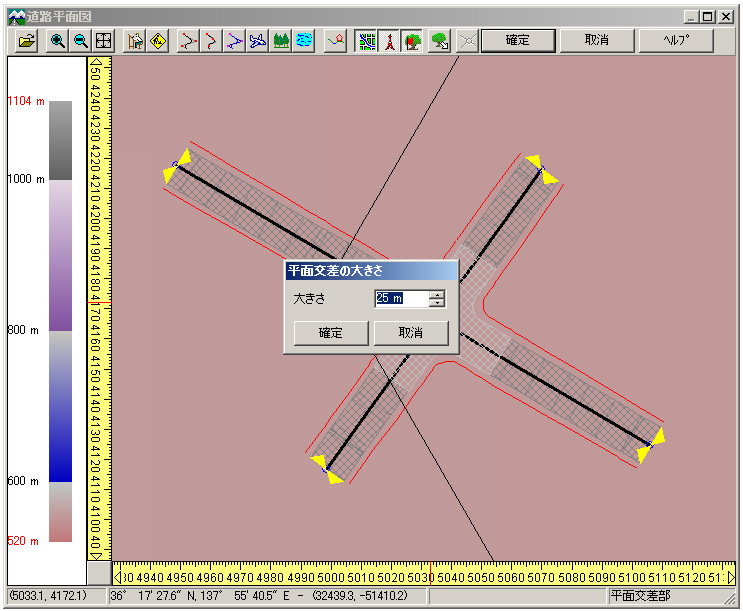Click the toolbar 取消 button
The height and width of the screenshot is (611, 743).
tap(597, 40)
